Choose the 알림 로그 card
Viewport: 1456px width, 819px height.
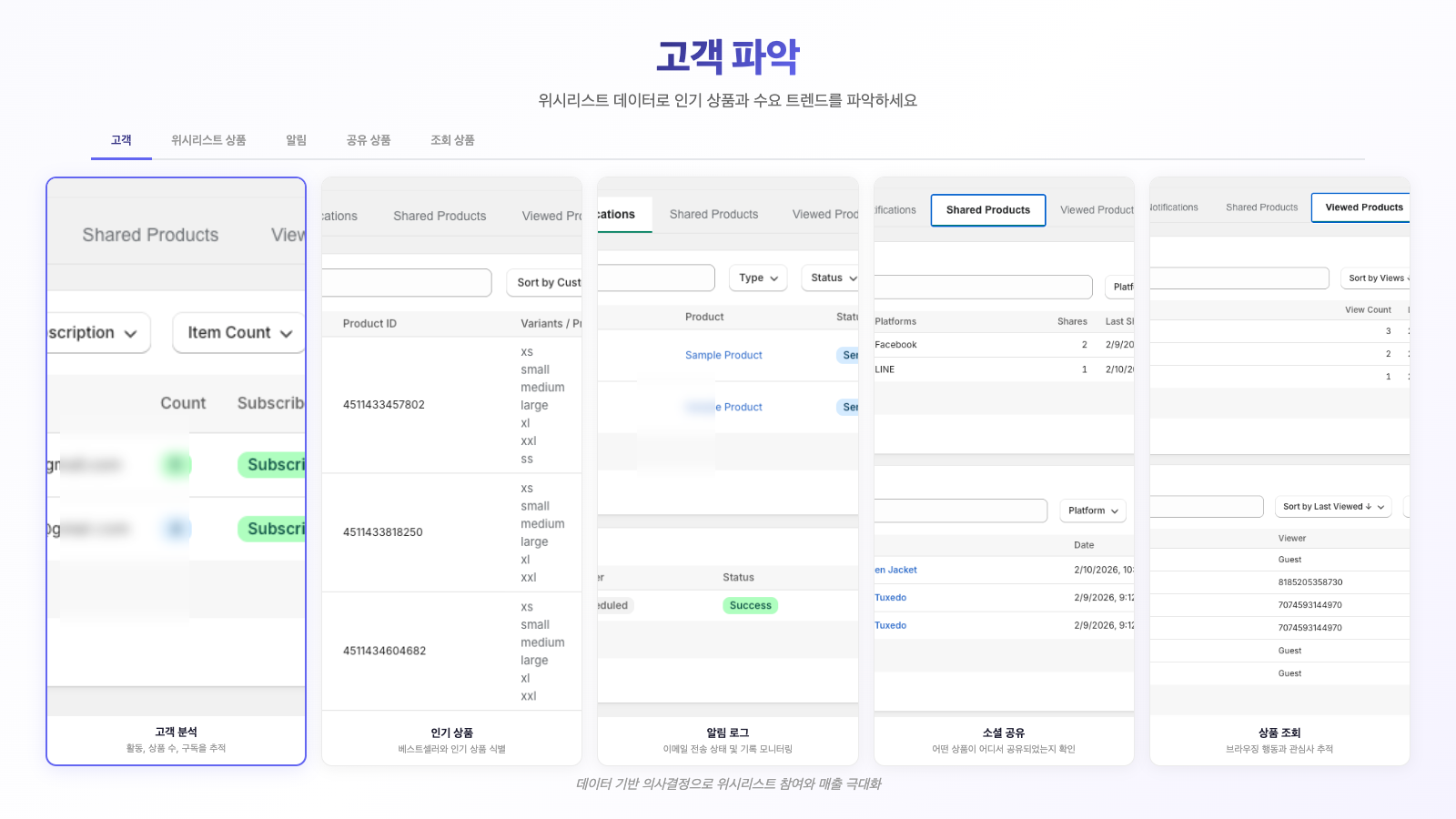[x=727, y=470]
